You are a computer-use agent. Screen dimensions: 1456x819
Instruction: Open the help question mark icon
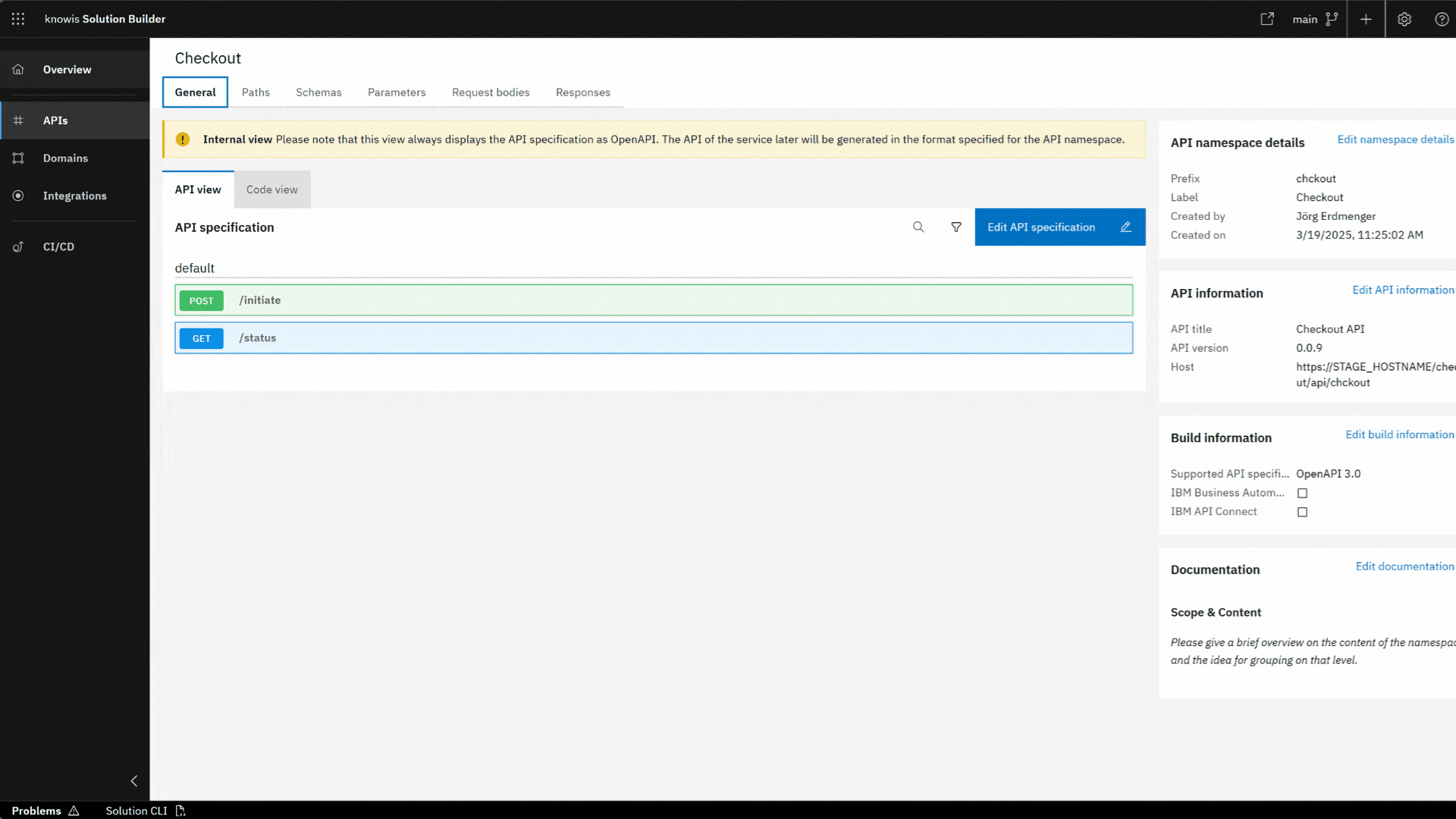1442,19
